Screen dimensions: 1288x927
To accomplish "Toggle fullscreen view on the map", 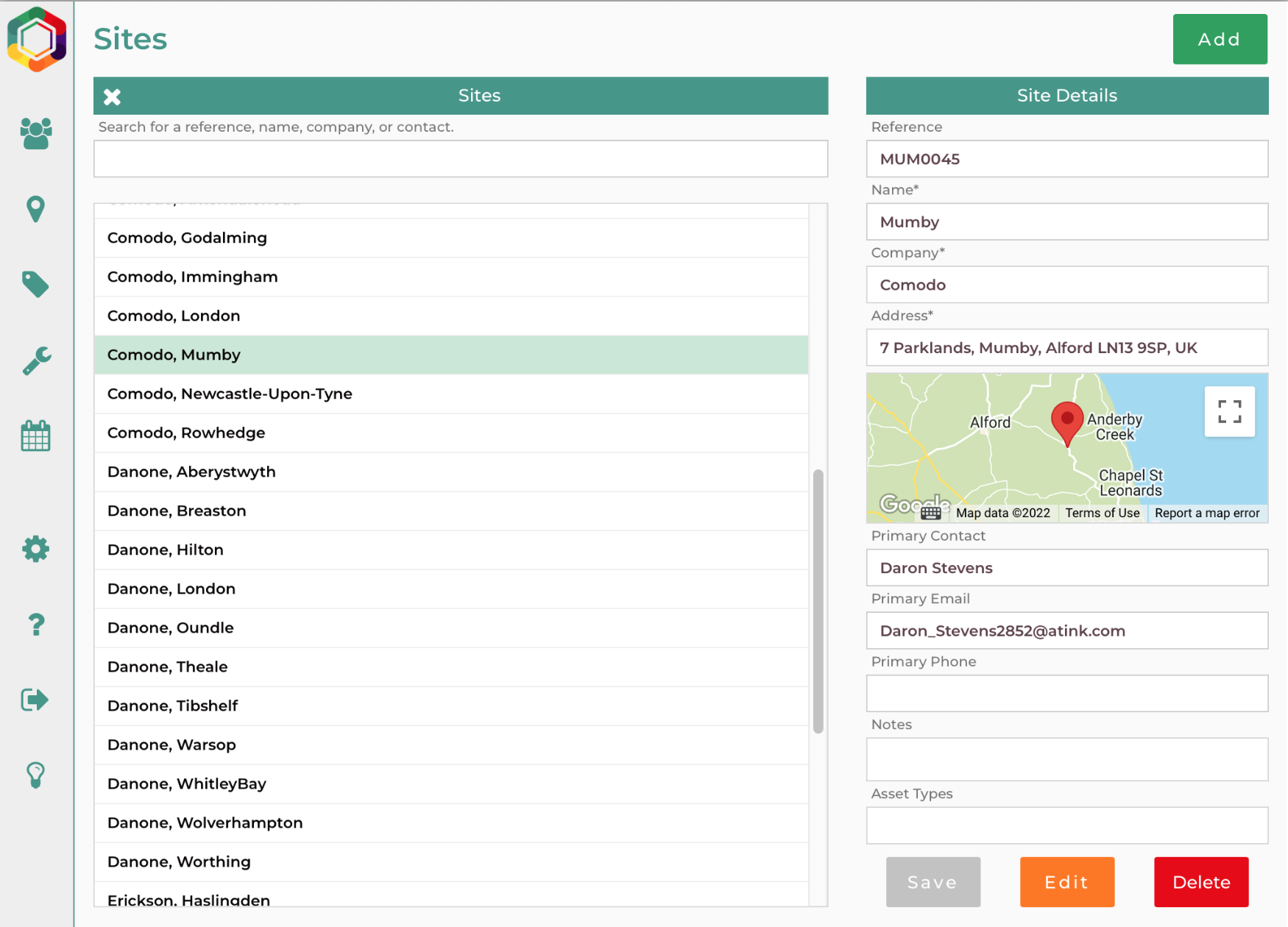I will [x=1229, y=412].
